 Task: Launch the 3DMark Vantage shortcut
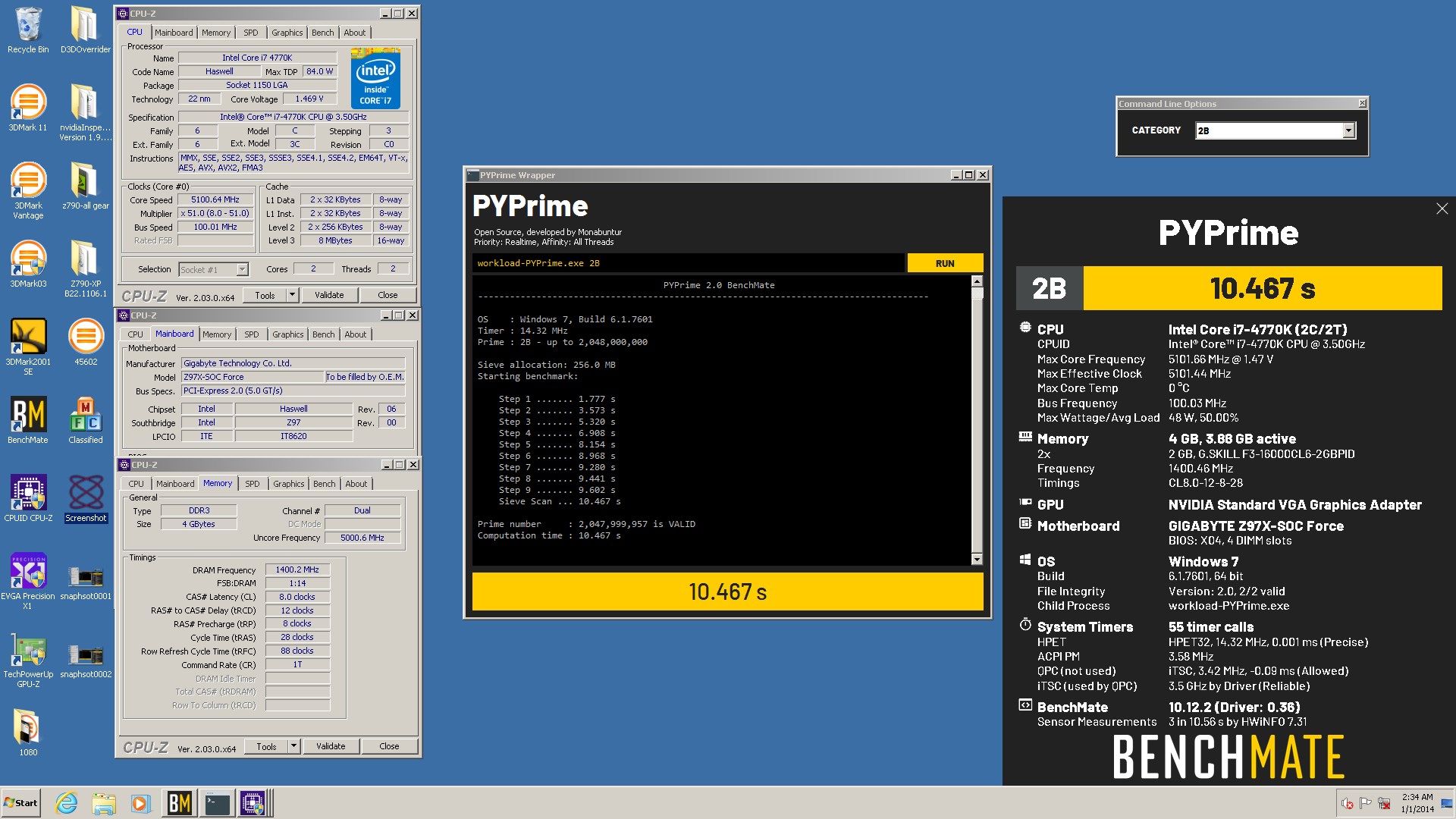[28, 190]
